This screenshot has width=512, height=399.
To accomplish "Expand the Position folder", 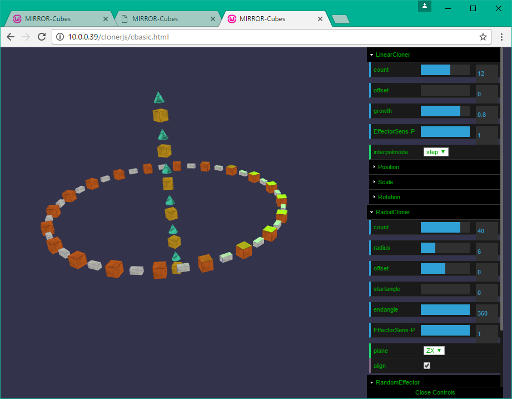I will pyautogui.click(x=434, y=167).
